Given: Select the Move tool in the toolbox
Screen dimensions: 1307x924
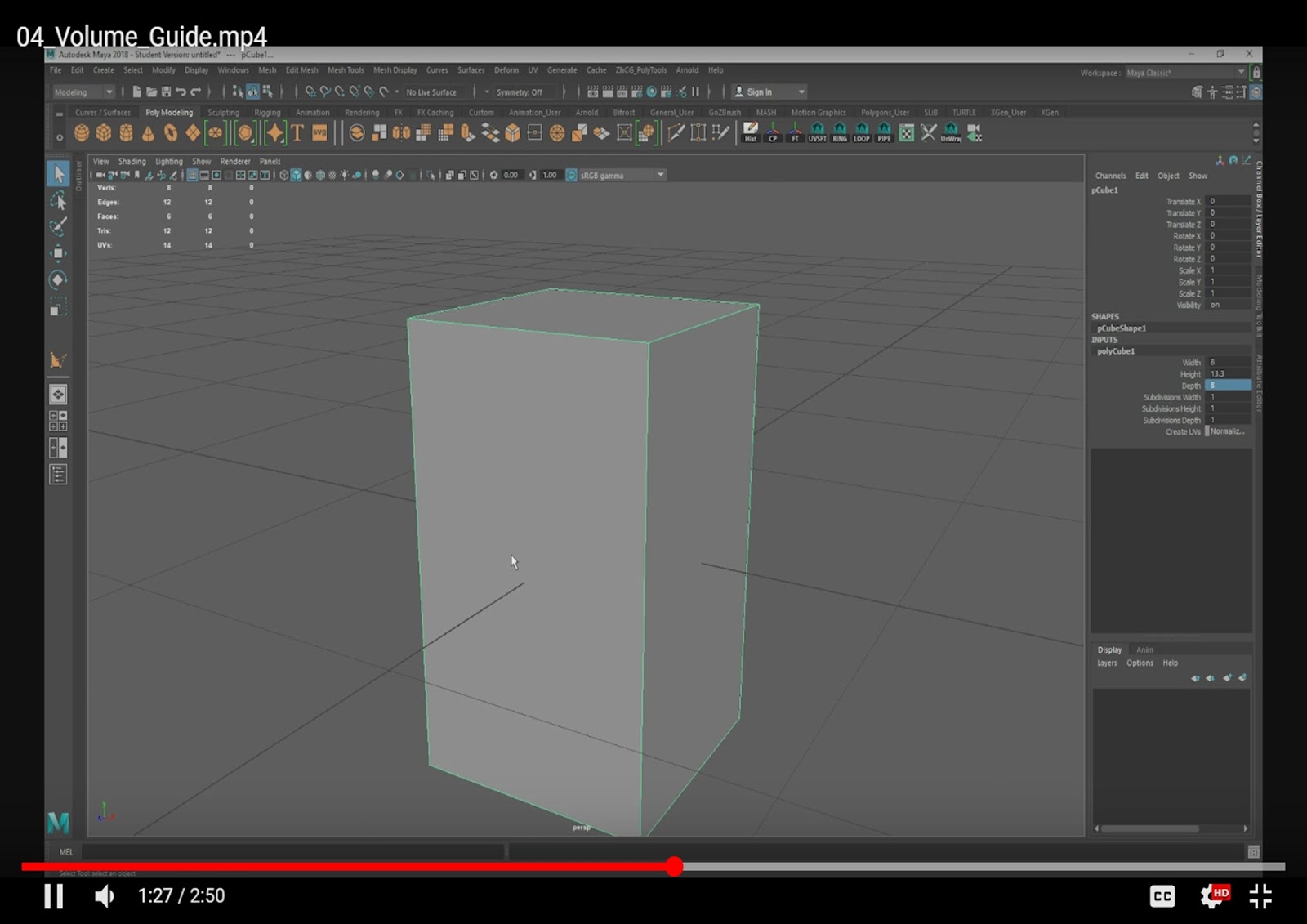Looking at the screenshot, I should tap(59, 253).
